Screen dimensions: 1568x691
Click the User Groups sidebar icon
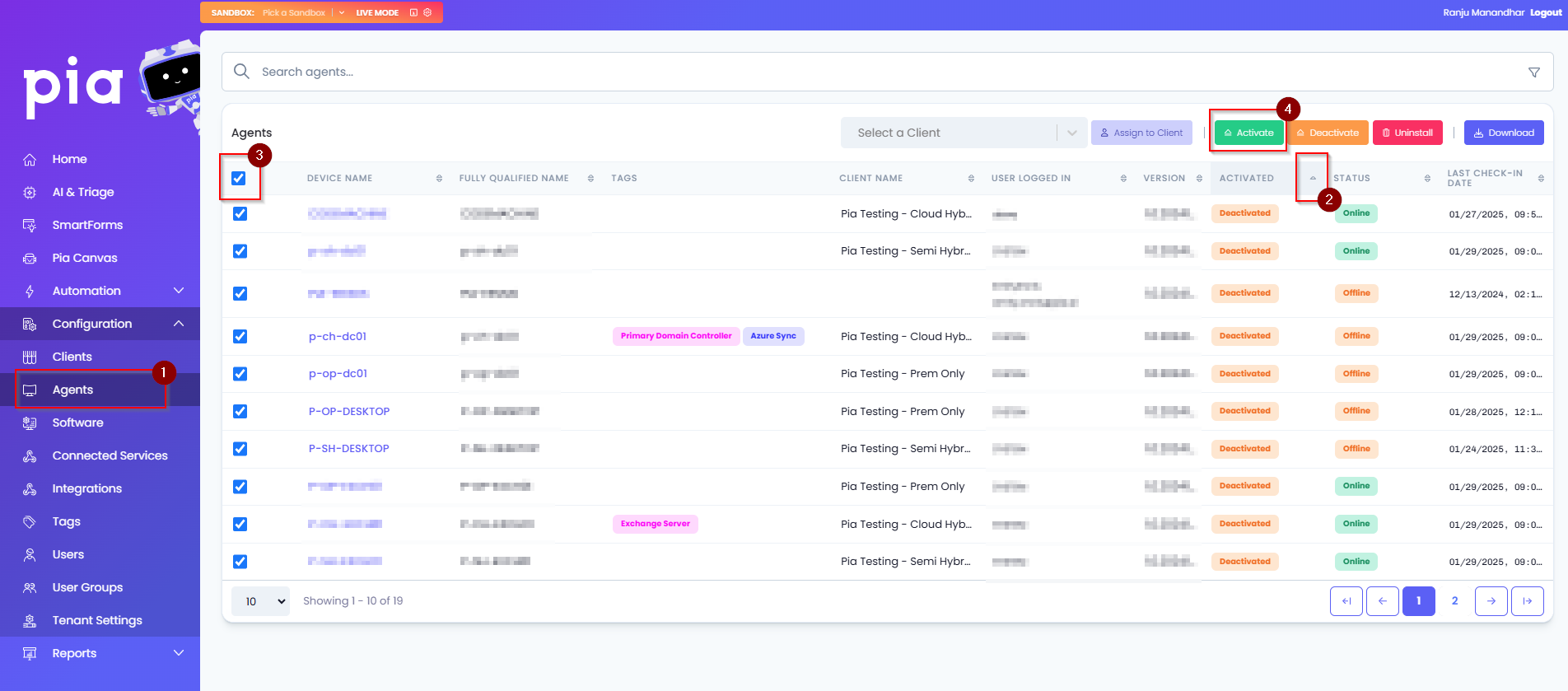30,588
